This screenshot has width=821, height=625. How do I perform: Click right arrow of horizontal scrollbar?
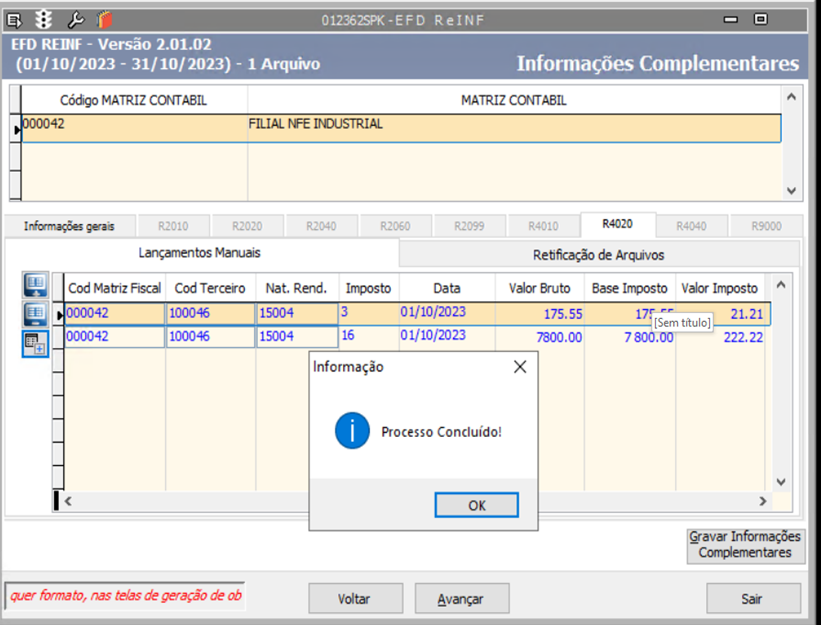point(763,501)
